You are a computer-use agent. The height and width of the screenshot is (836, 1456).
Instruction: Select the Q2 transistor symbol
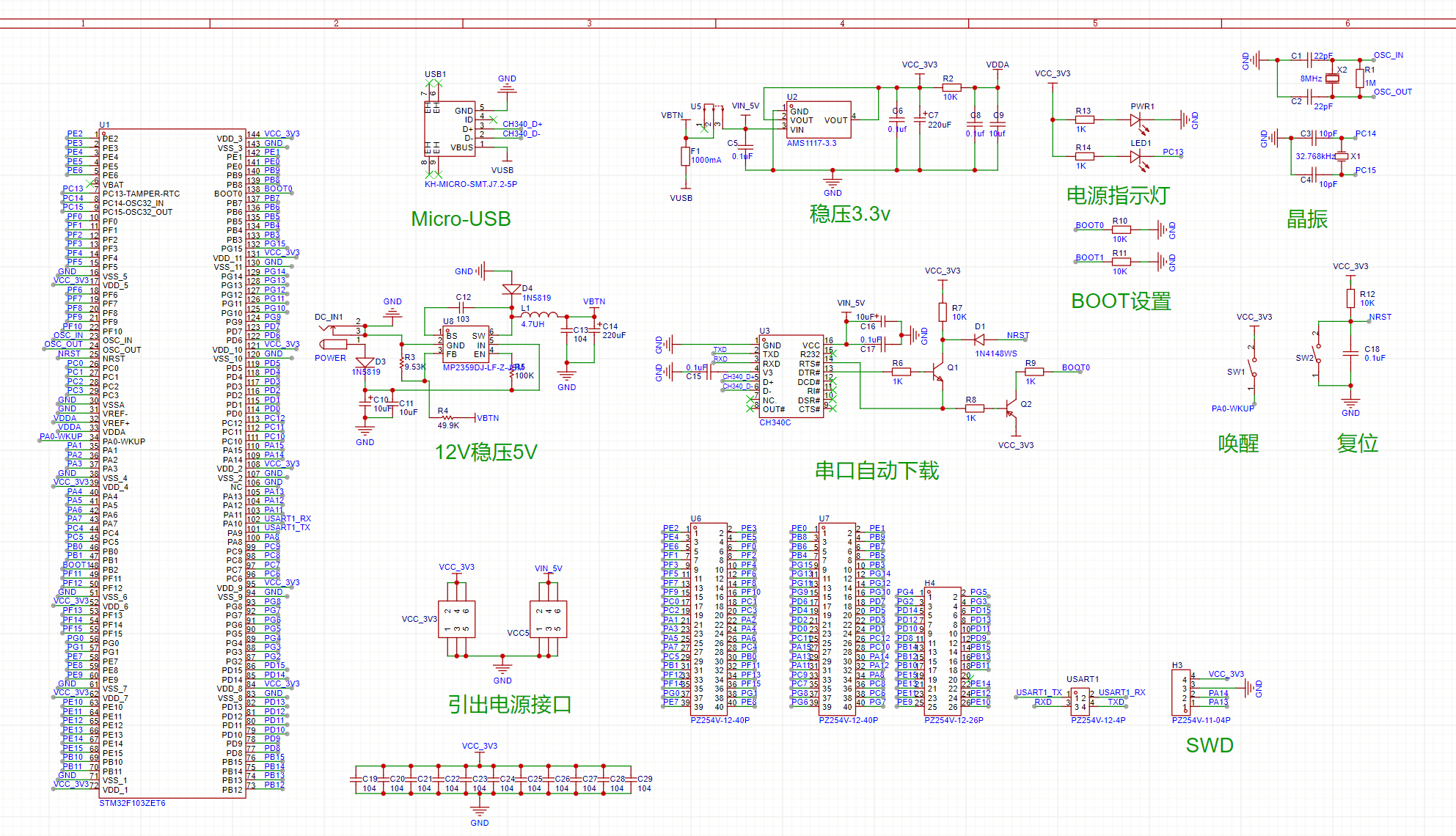click(x=1011, y=408)
